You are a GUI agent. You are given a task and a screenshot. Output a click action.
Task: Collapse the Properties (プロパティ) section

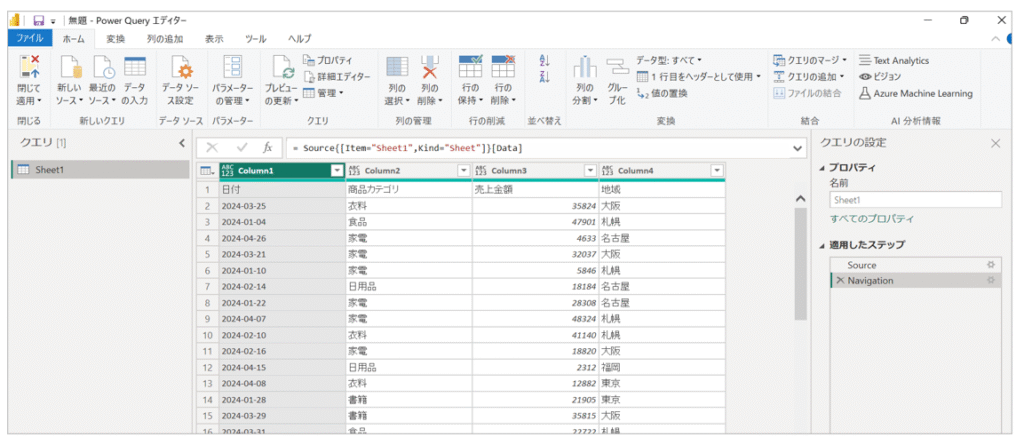tap(822, 168)
